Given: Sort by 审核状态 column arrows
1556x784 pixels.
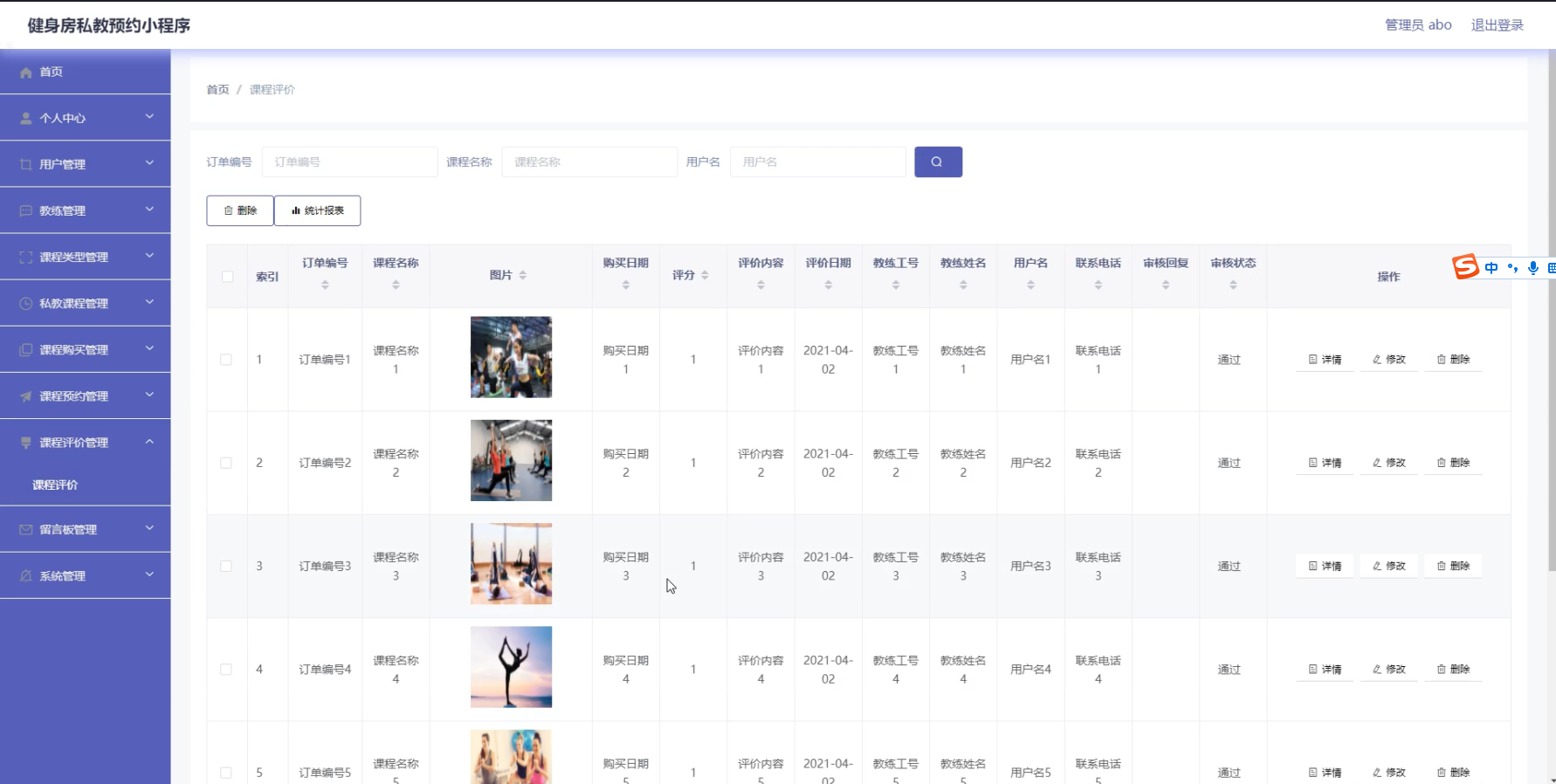Looking at the screenshot, I should coord(1233,285).
